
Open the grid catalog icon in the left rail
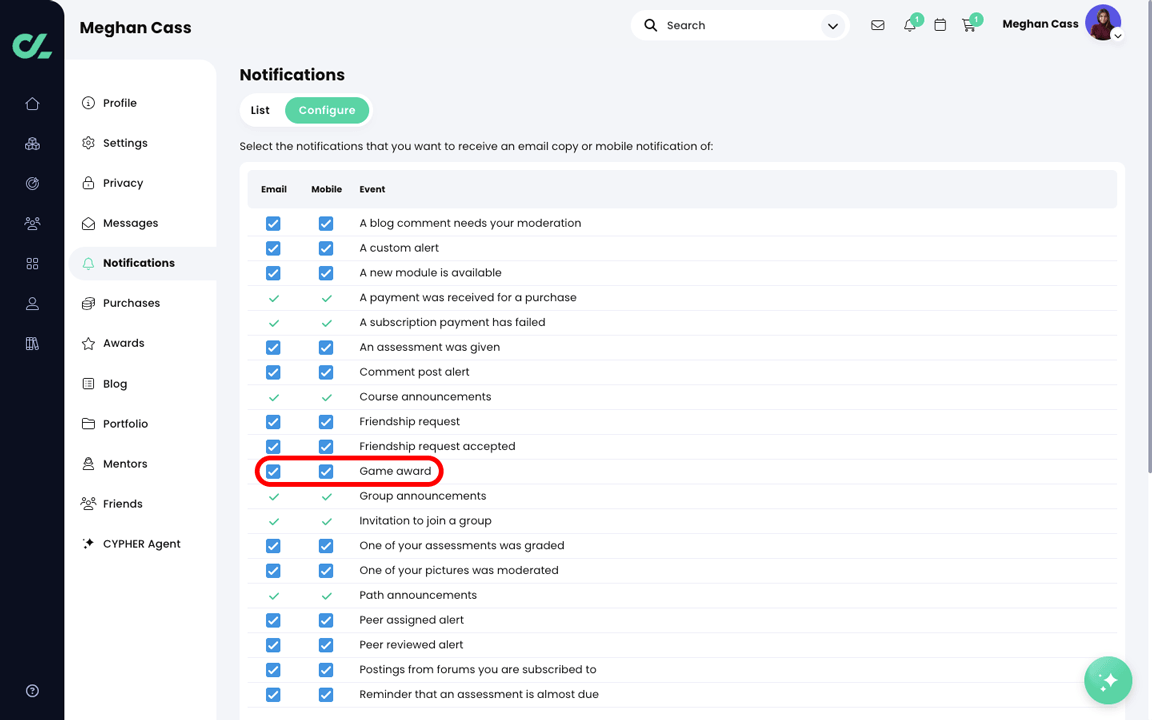[32, 264]
